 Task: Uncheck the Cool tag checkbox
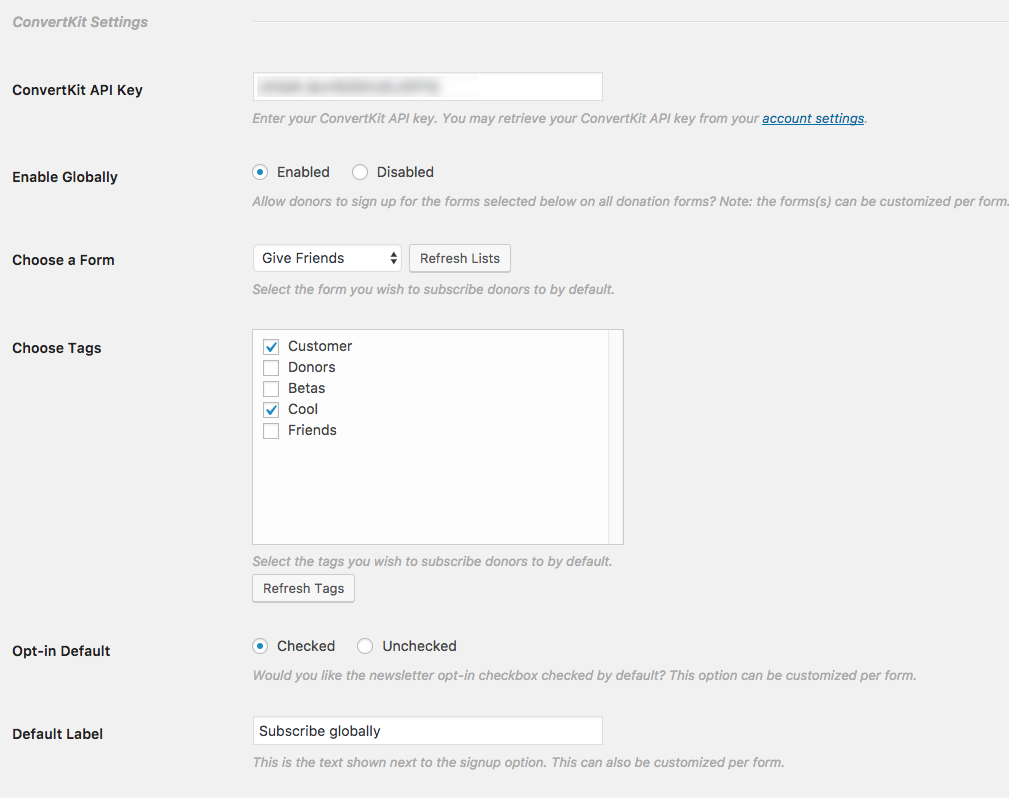pos(271,410)
